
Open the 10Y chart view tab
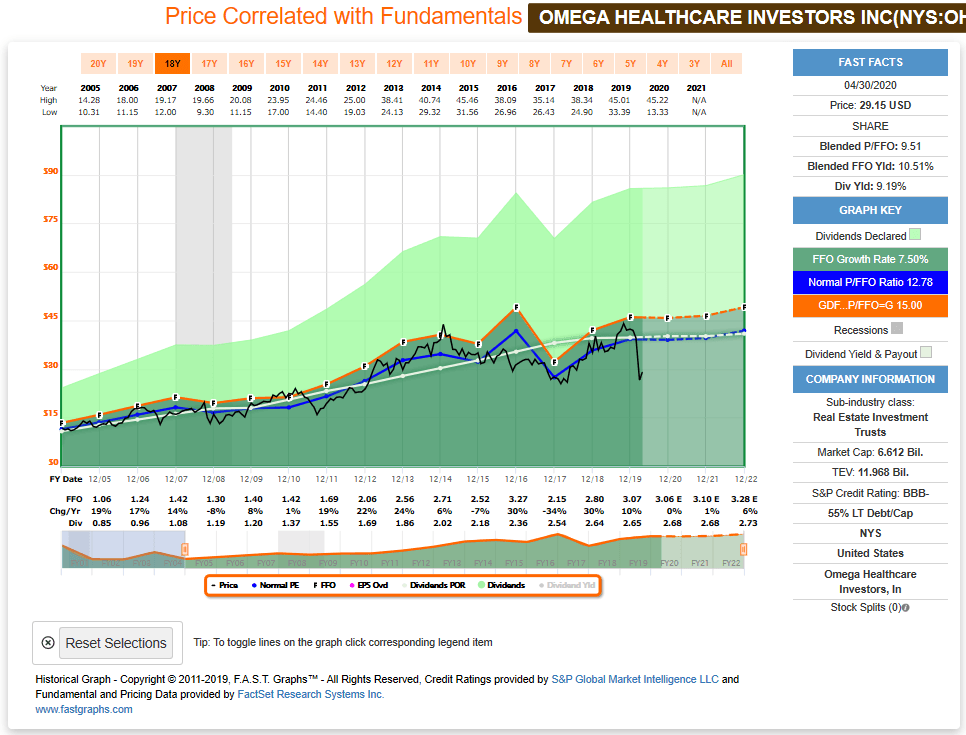click(467, 62)
